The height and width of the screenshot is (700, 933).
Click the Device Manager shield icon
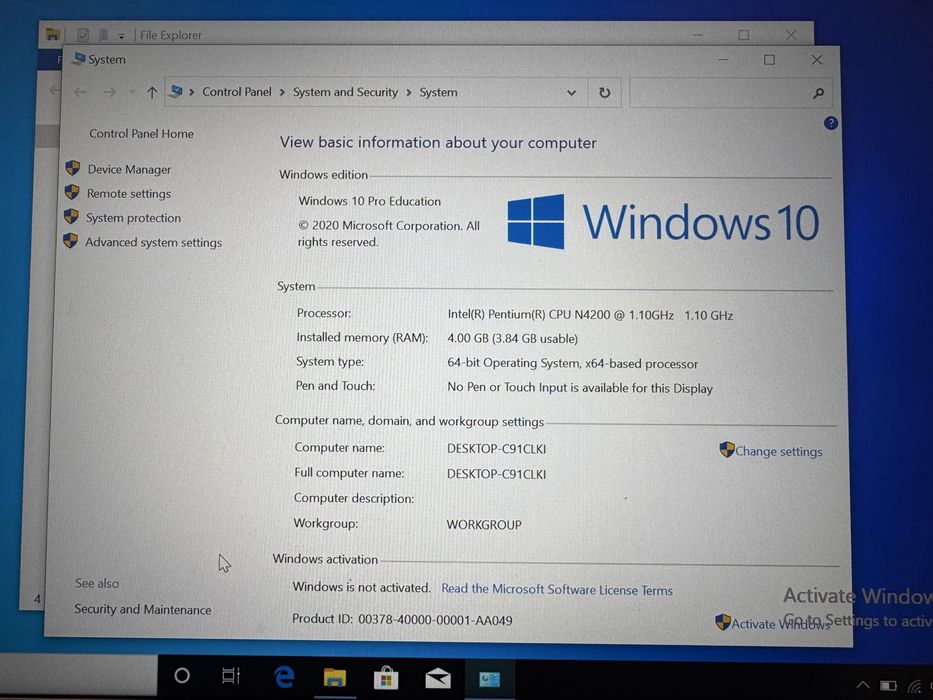click(x=73, y=168)
